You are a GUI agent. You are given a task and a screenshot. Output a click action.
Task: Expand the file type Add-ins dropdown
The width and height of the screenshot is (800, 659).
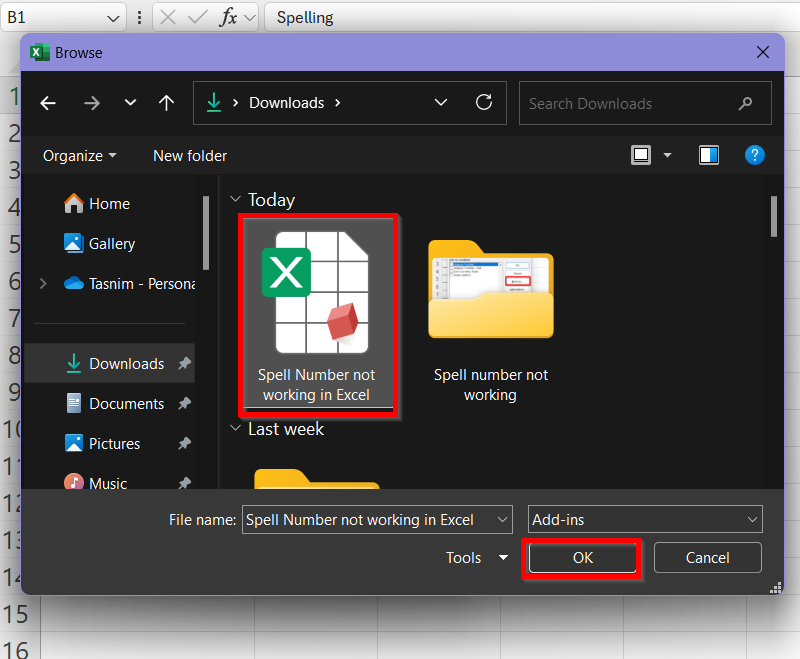tap(752, 519)
